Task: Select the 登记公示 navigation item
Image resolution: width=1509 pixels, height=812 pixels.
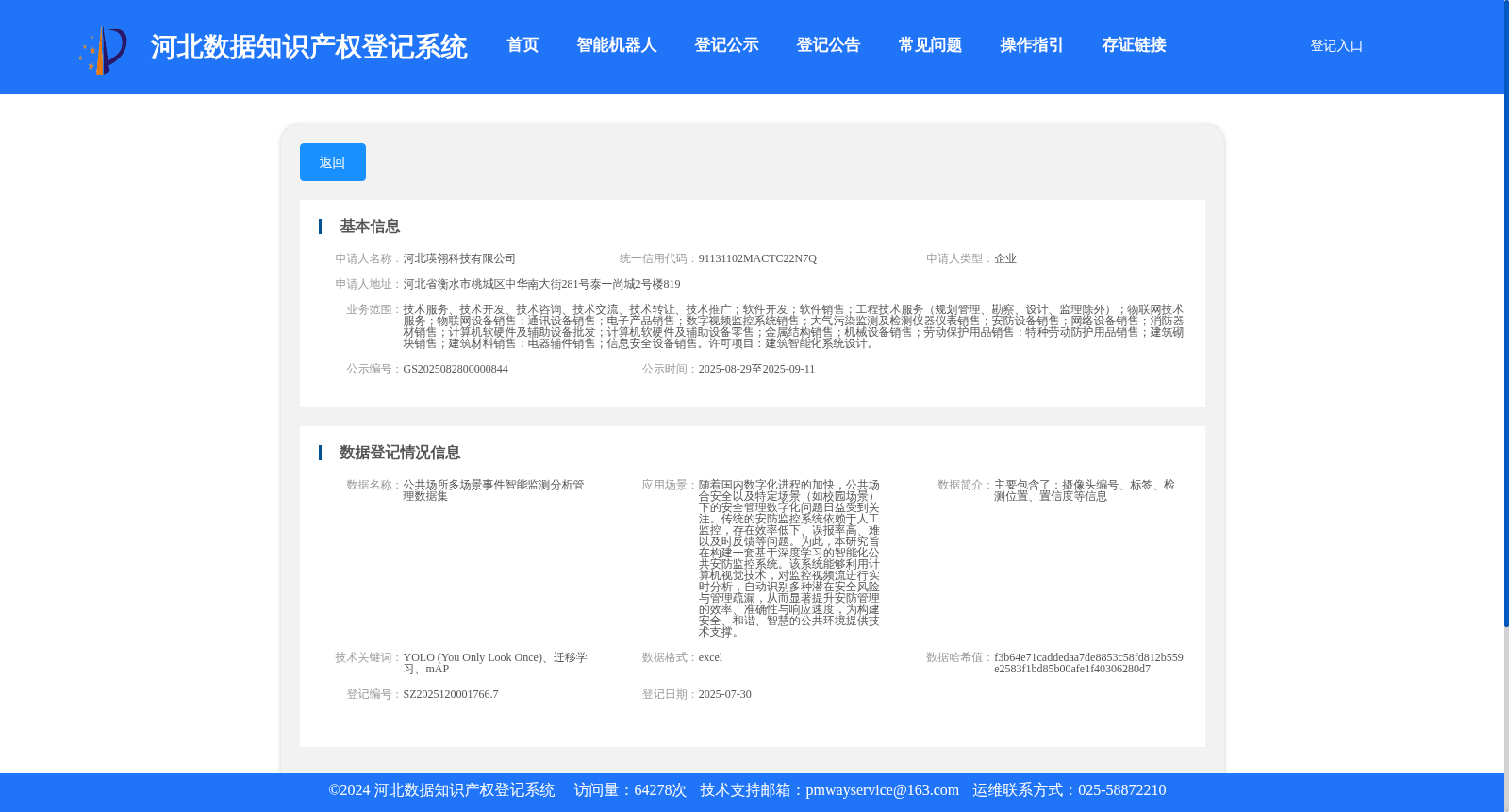Action: [x=726, y=45]
